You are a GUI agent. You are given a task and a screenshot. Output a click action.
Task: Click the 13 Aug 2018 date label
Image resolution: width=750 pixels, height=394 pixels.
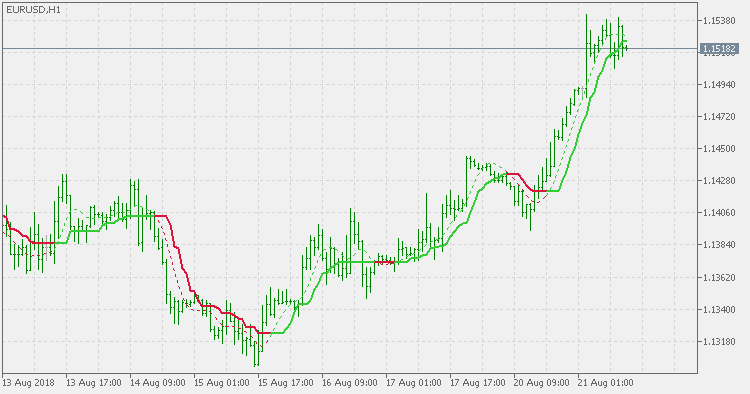tap(28, 383)
